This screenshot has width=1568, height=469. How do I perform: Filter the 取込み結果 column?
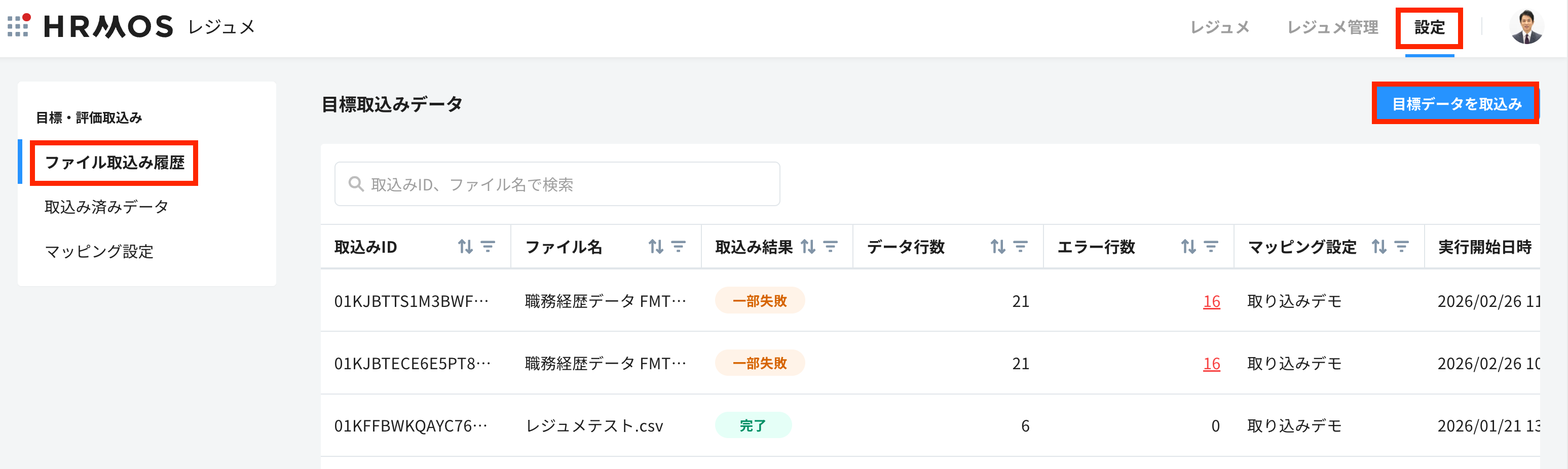pos(830,246)
